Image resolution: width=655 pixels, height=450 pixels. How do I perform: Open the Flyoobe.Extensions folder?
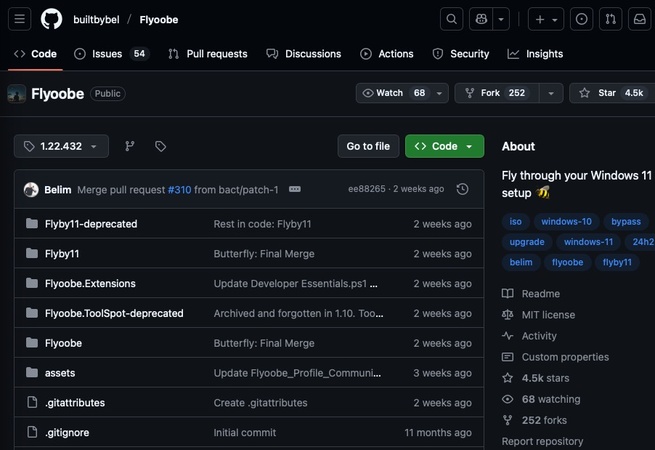pyautogui.click(x=90, y=283)
